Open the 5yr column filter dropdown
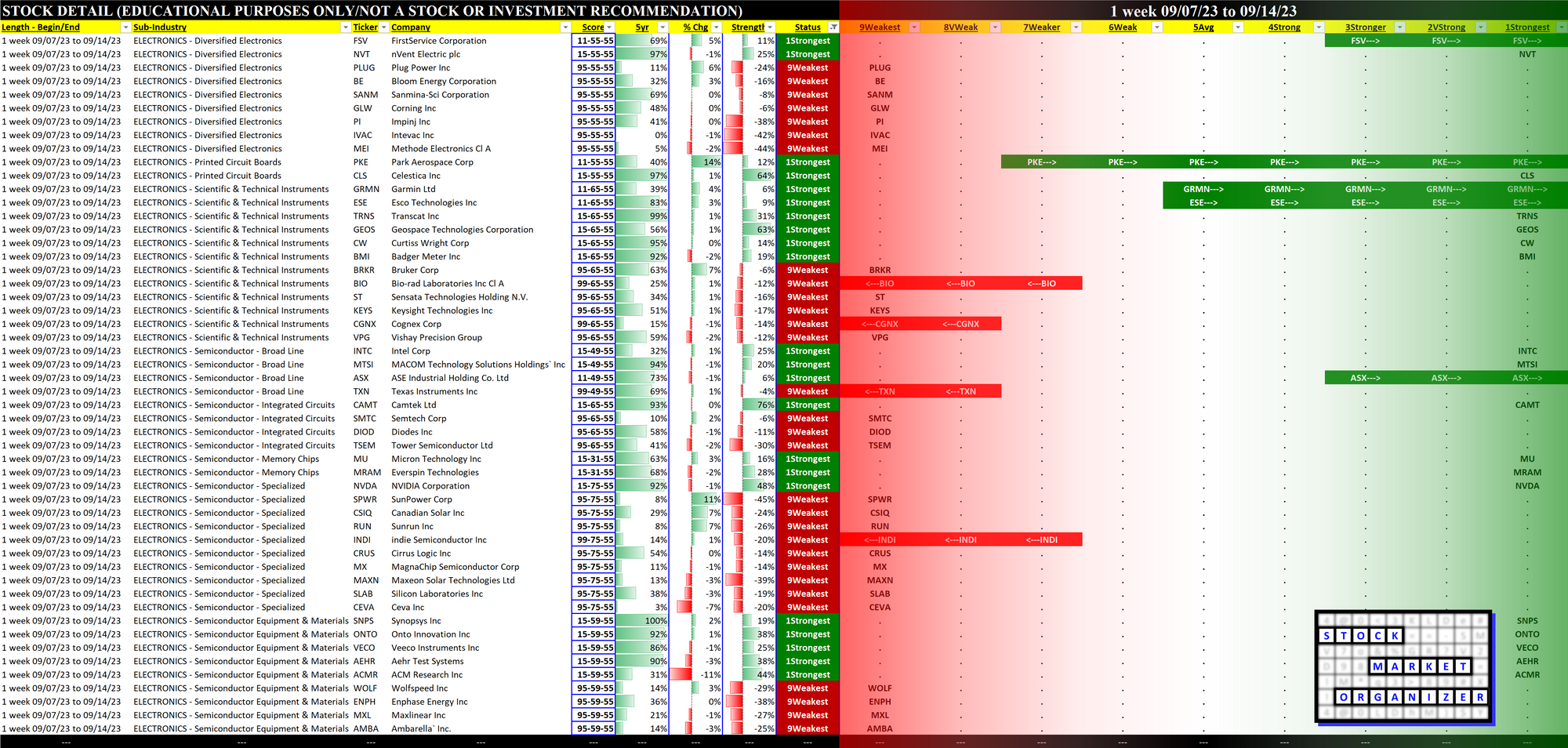 tap(662, 27)
